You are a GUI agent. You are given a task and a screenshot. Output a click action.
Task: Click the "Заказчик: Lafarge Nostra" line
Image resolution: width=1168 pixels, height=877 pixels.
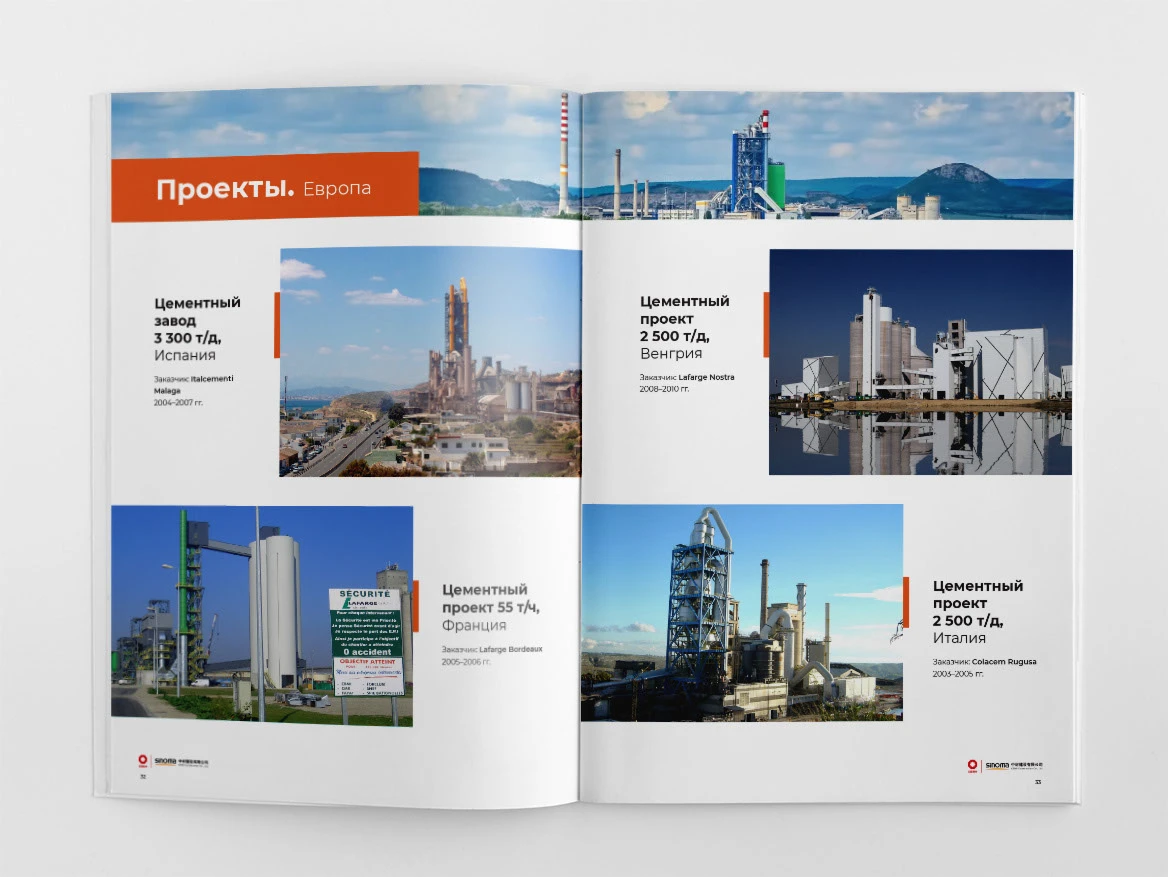pyautogui.click(x=687, y=377)
